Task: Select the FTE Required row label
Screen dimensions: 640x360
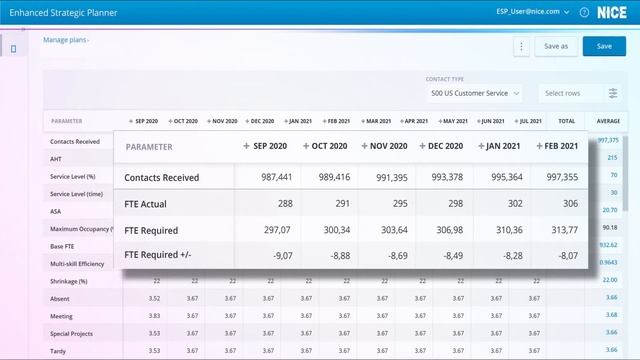Action: click(x=151, y=231)
